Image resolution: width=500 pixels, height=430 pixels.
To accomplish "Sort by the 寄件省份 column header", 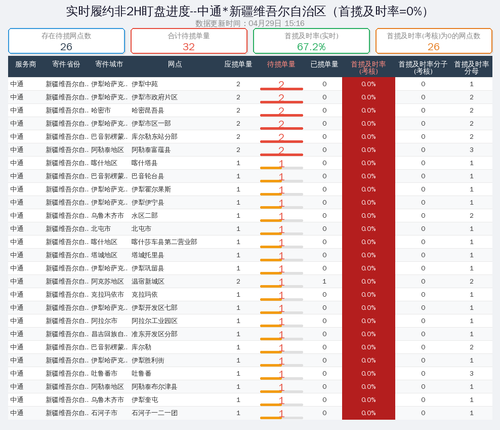I will pyautogui.click(x=66, y=64).
